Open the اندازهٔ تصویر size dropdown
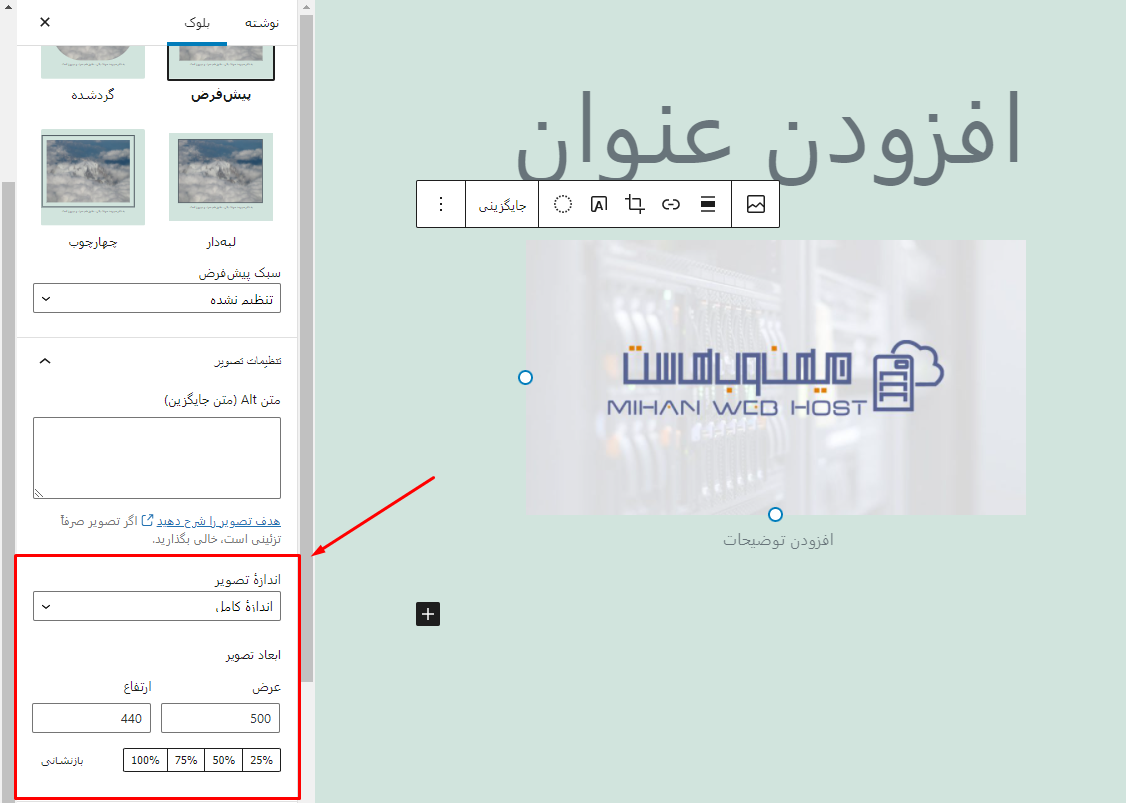Viewport: 1126px width, 803px height. pyautogui.click(x=157, y=606)
